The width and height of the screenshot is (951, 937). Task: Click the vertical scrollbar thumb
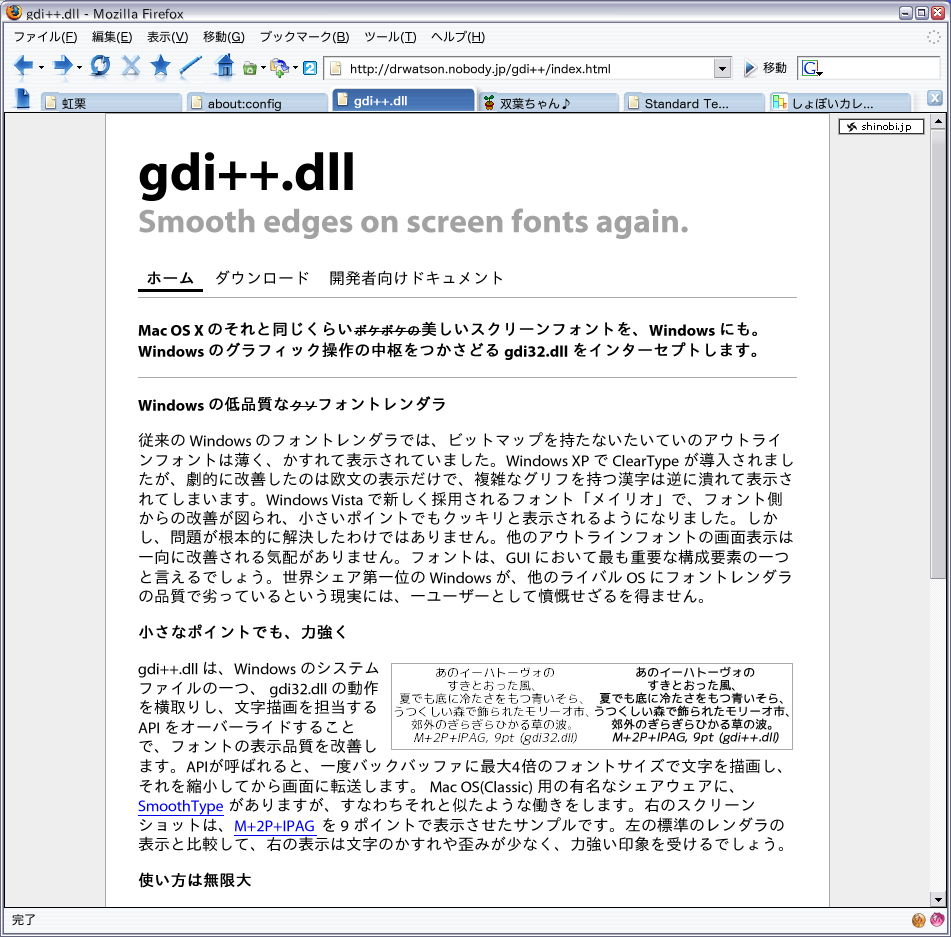coord(938,354)
